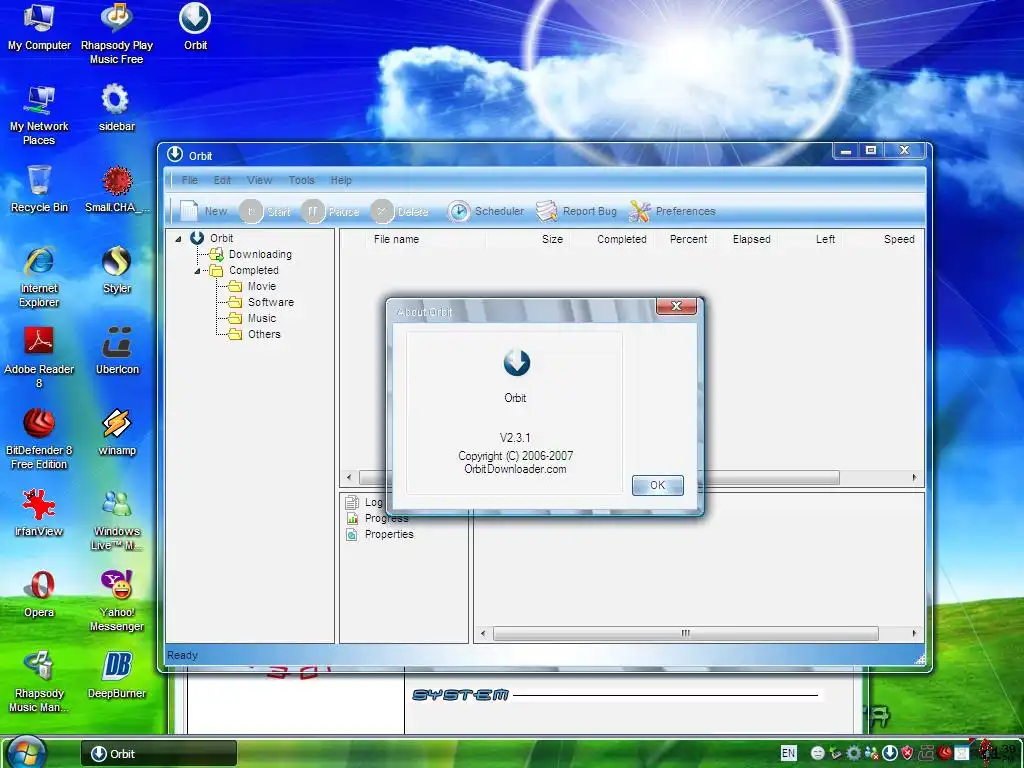Select the winamp desktop icon
1024x768 pixels.
tap(117, 432)
